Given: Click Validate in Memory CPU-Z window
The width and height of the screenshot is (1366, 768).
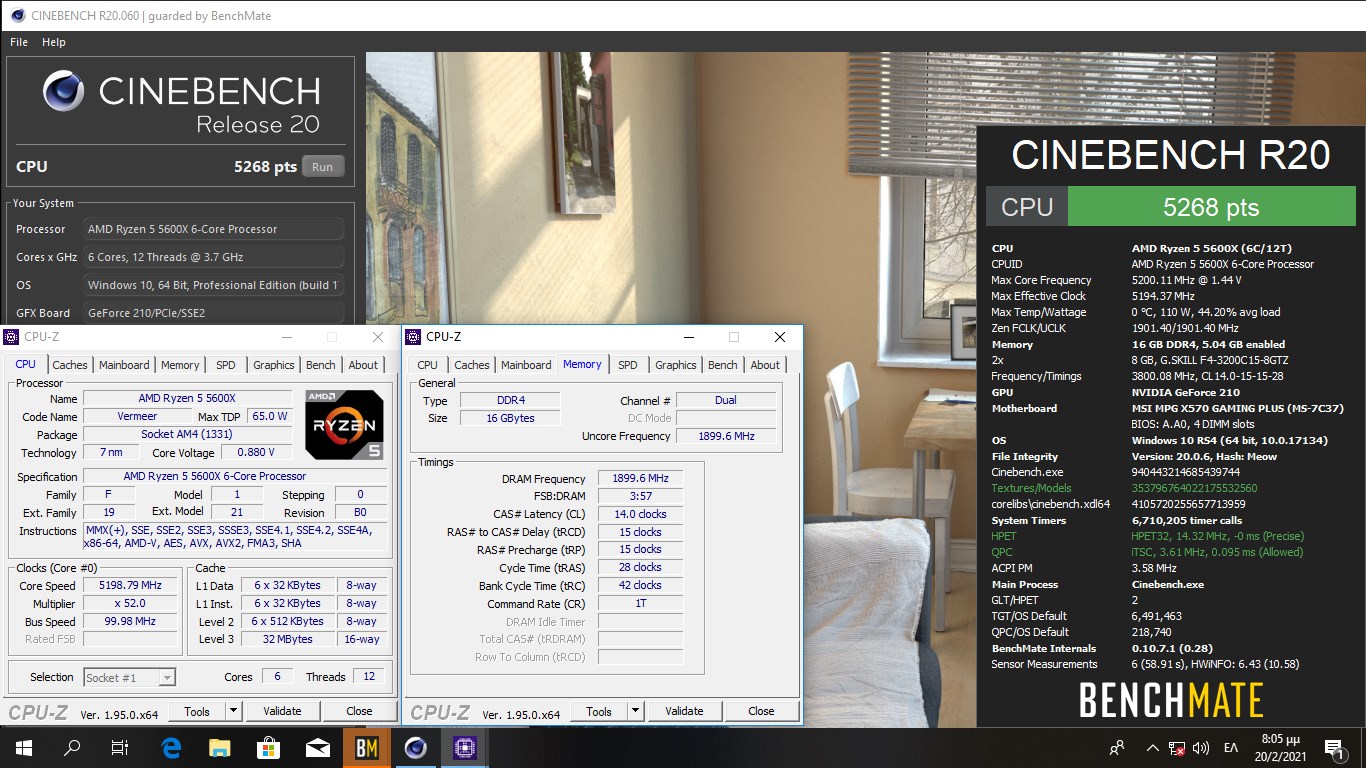Looking at the screenshot, I should coord(684,711).
